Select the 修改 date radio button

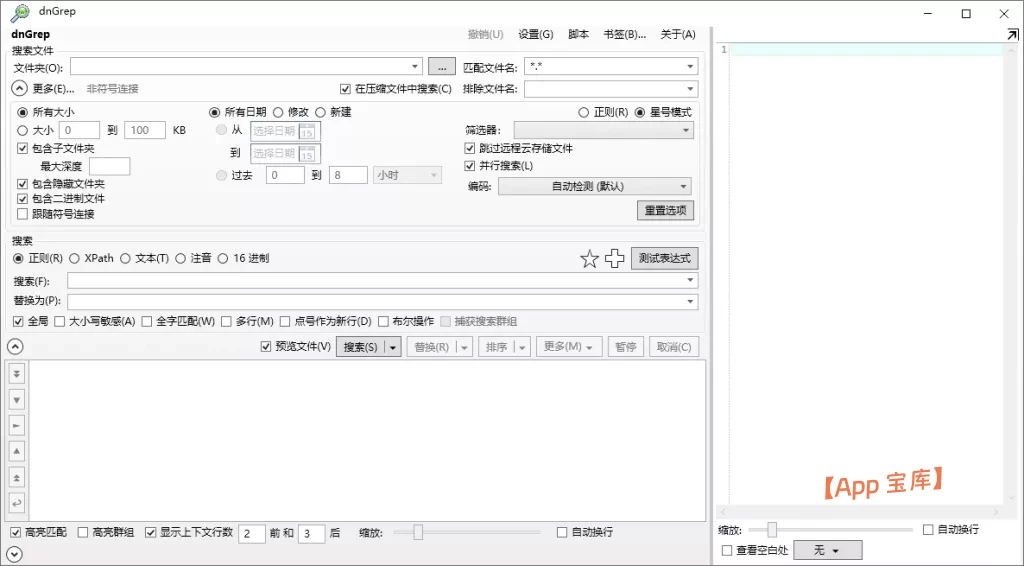278,112
